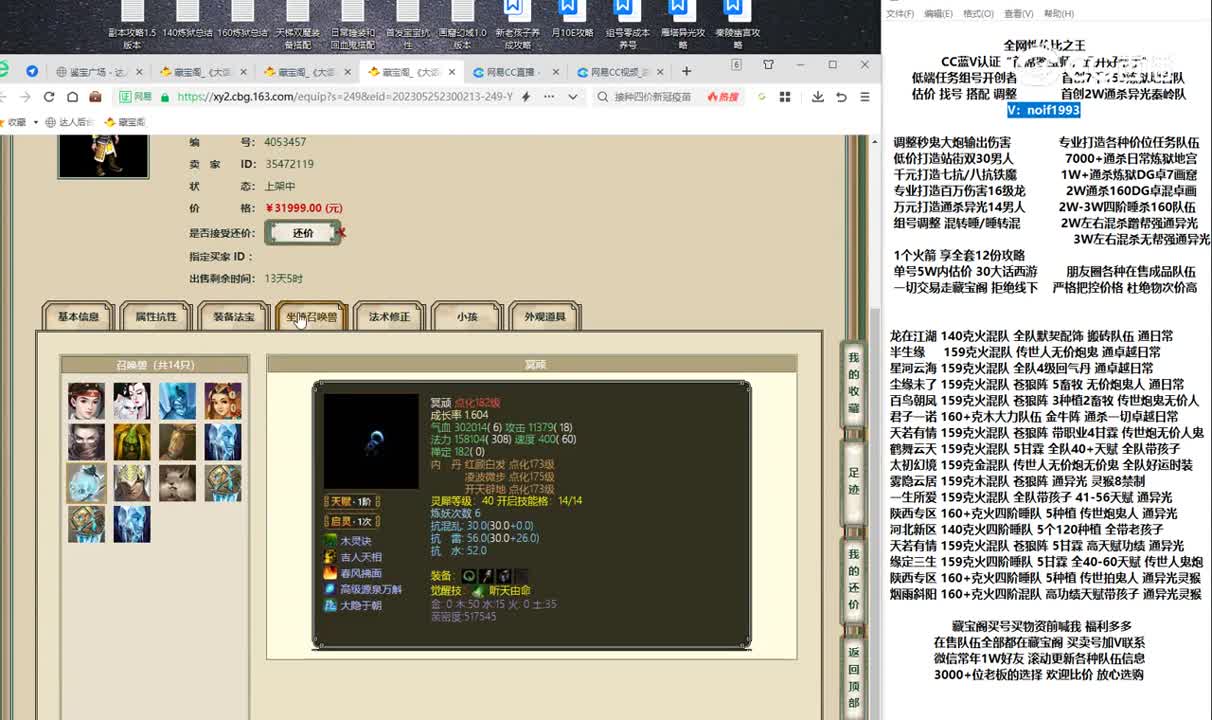Open the browser hamburger menu
The image size is (1212, 720).
coord(864,97)
